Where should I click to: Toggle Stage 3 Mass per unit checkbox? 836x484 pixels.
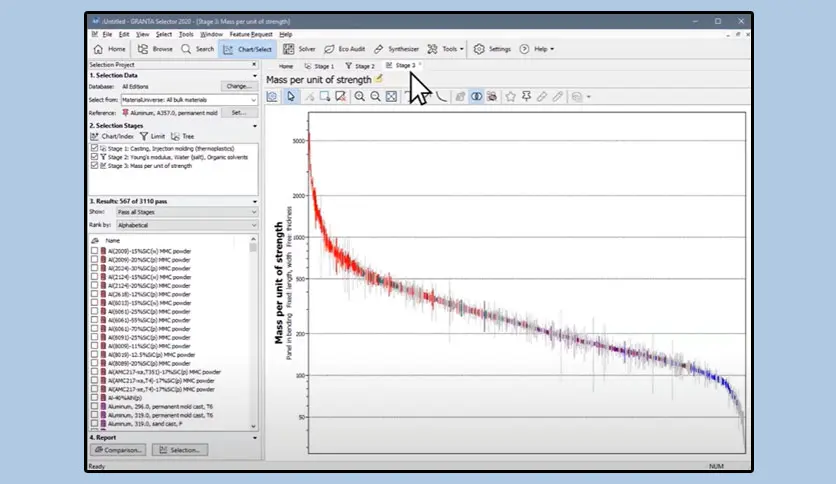tap(94, 165)
